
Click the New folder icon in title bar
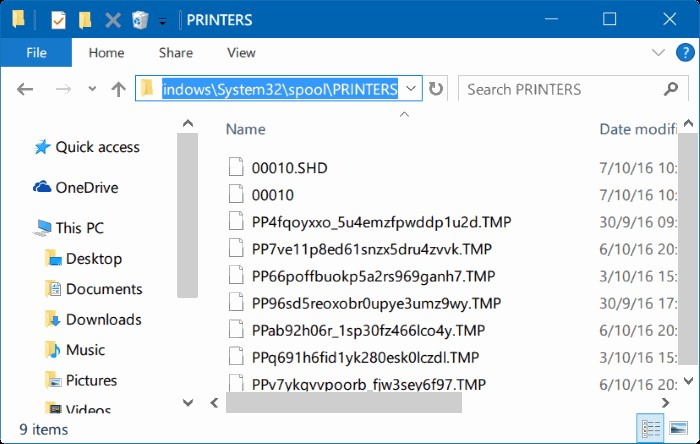click(x=86, y=19)
